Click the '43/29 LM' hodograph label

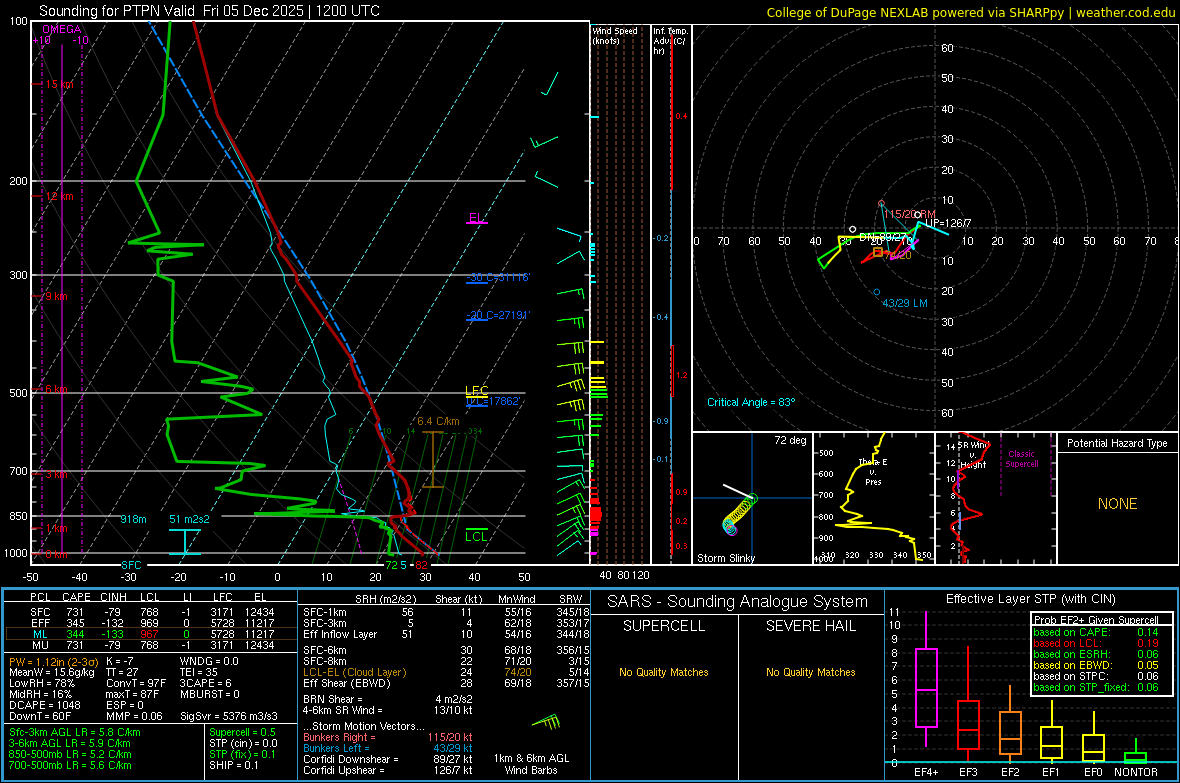pyautogui.click(x=905, y=303)
